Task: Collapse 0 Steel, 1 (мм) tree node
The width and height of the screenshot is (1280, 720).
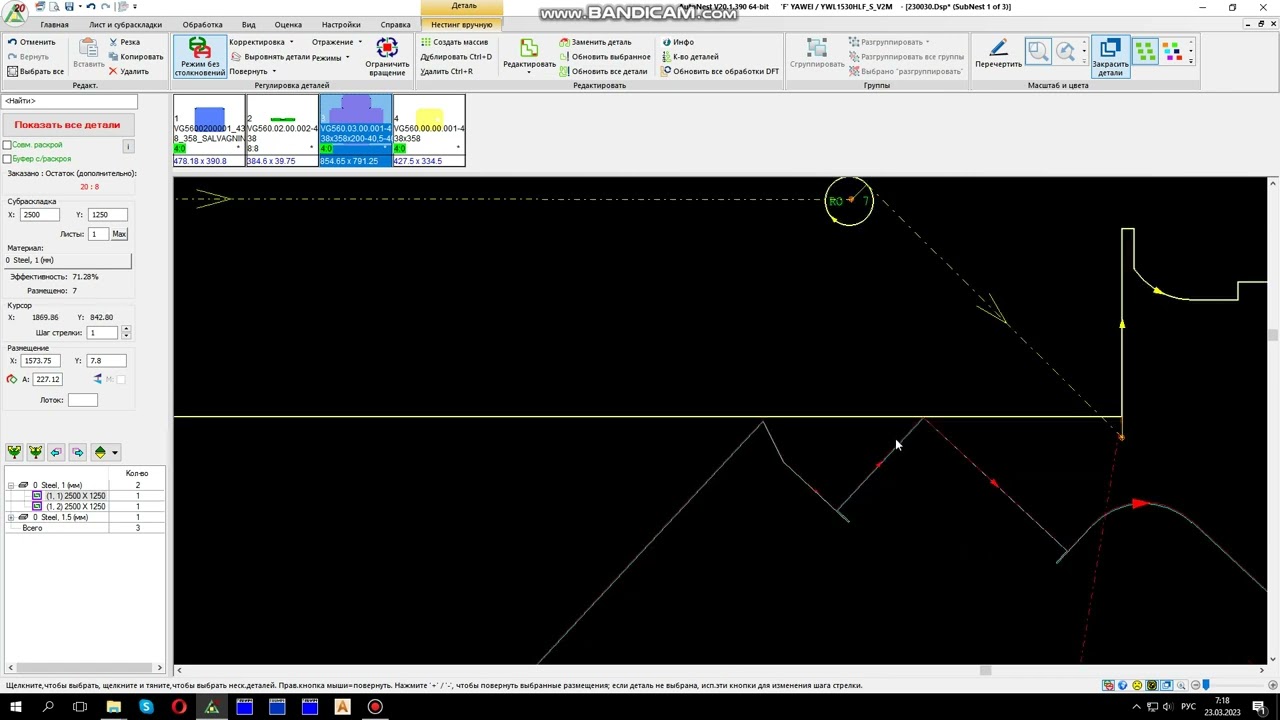Action: pyautogui.click(x=11, y=485)
